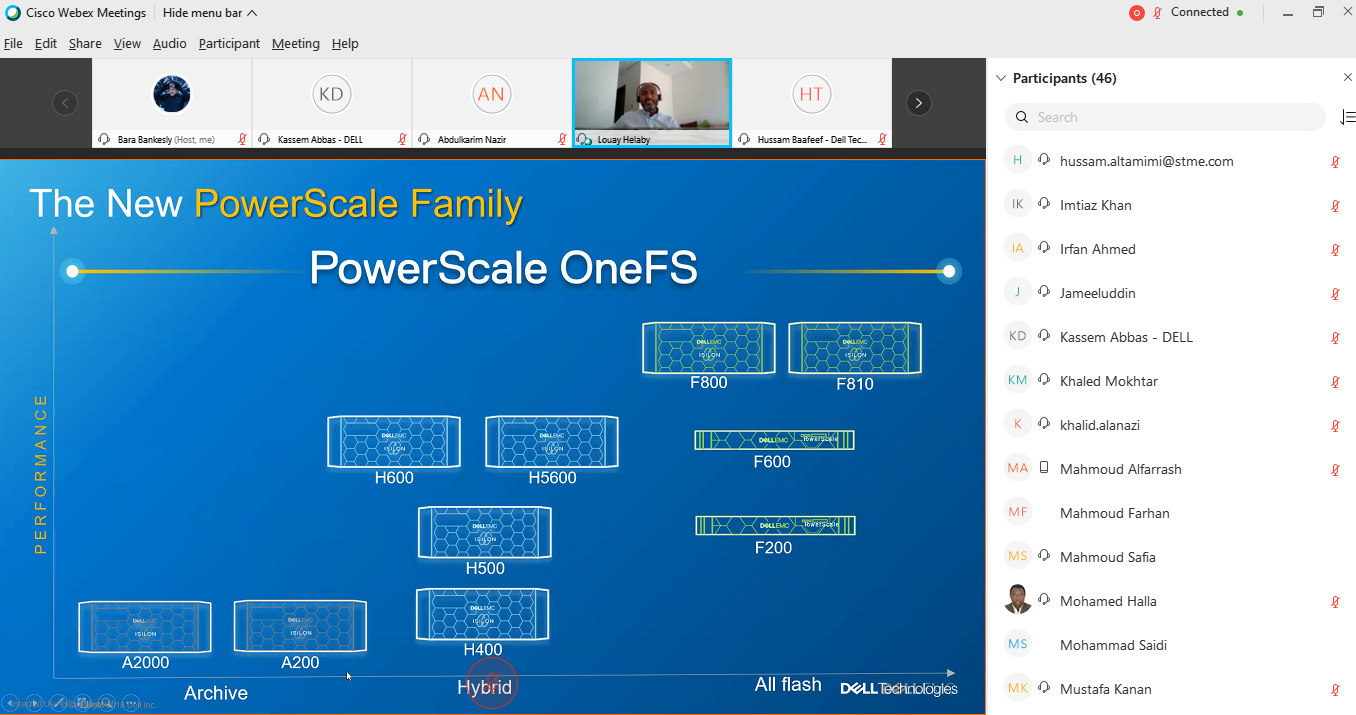This screenshot has height=715, width=1356.
Task: Click the red recording indicator icon
Action: pos(1136,13)
